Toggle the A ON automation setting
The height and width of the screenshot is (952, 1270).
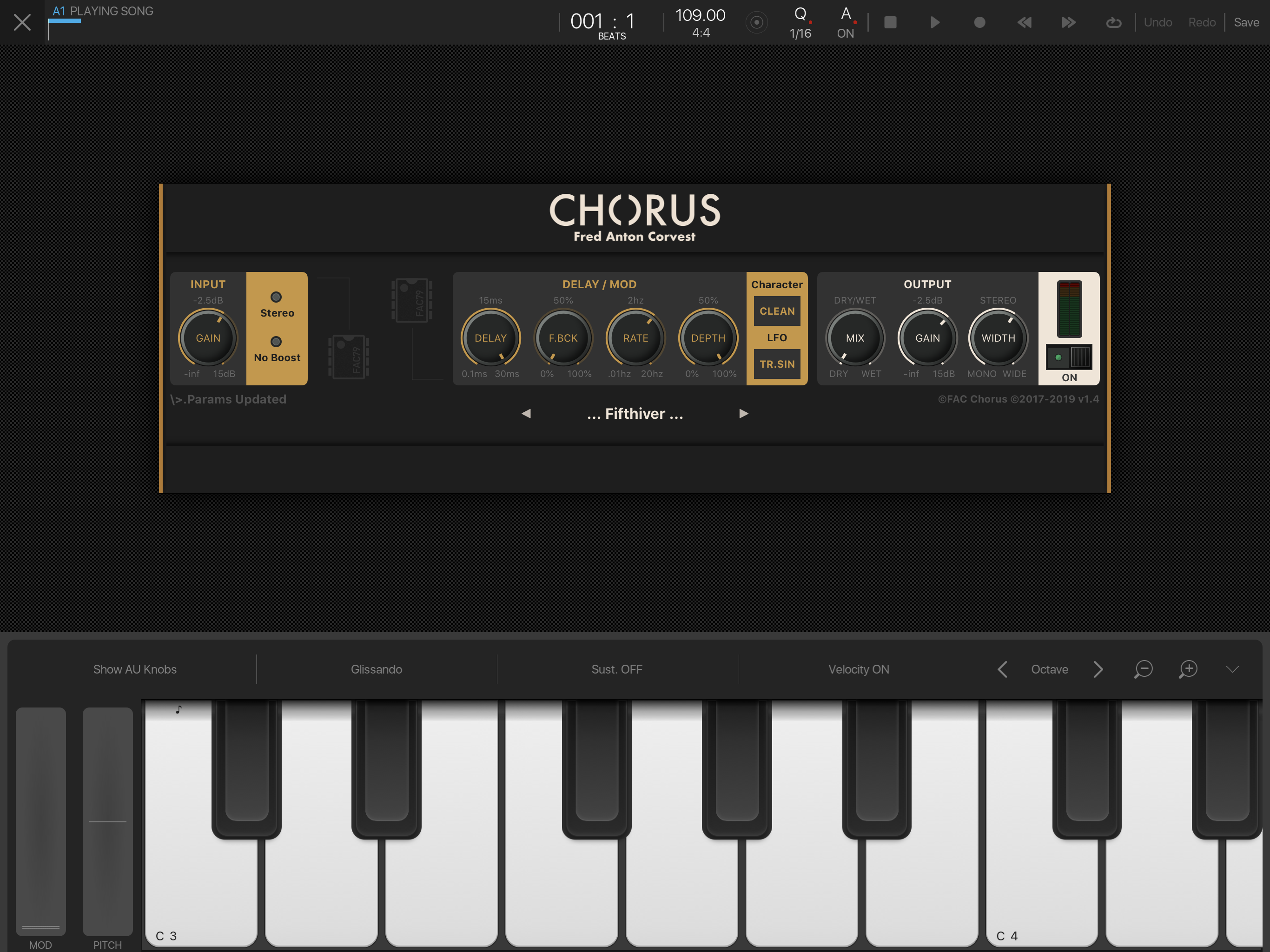point(846,22)
